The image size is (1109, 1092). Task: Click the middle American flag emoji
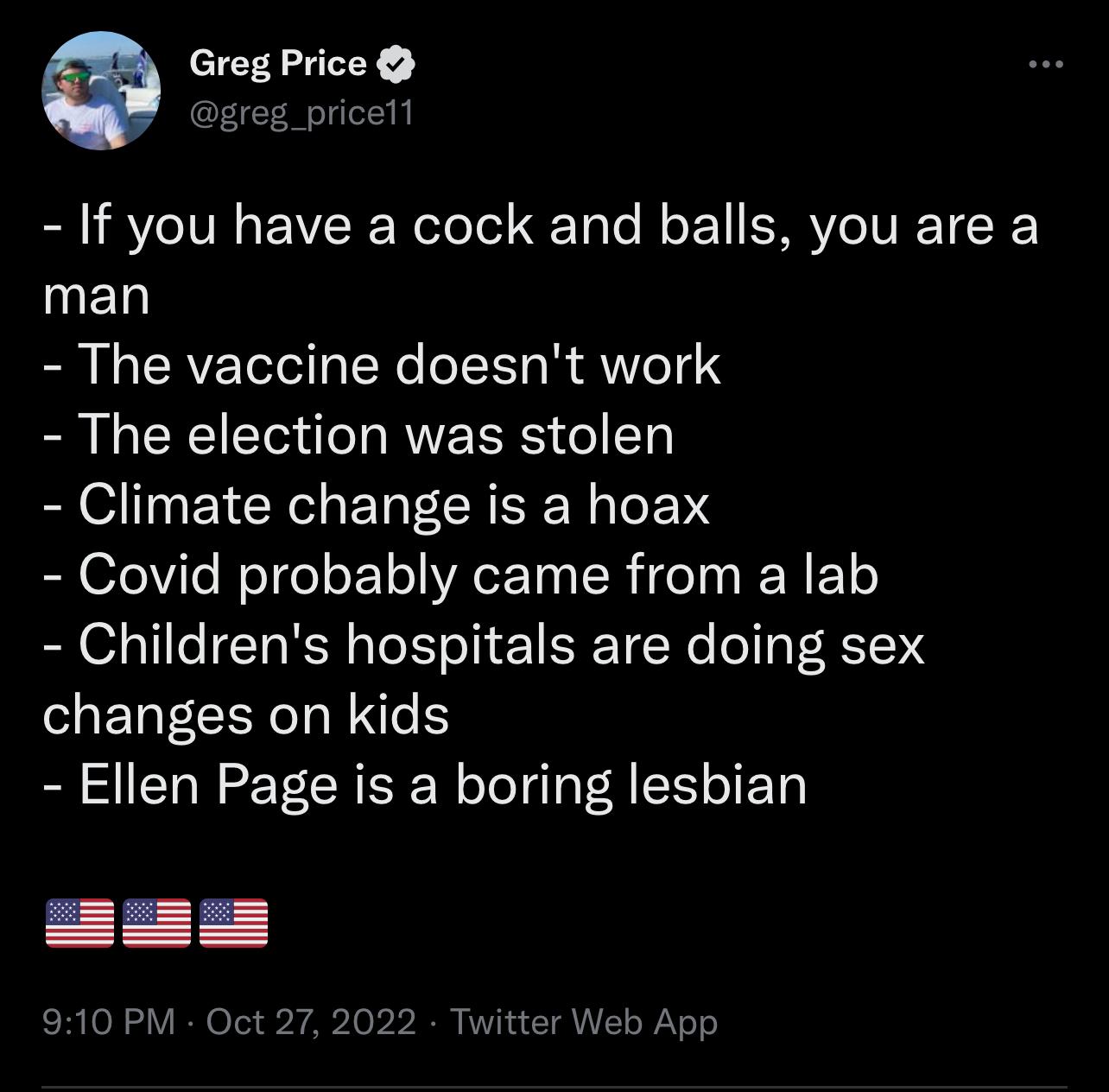[156, 923]
